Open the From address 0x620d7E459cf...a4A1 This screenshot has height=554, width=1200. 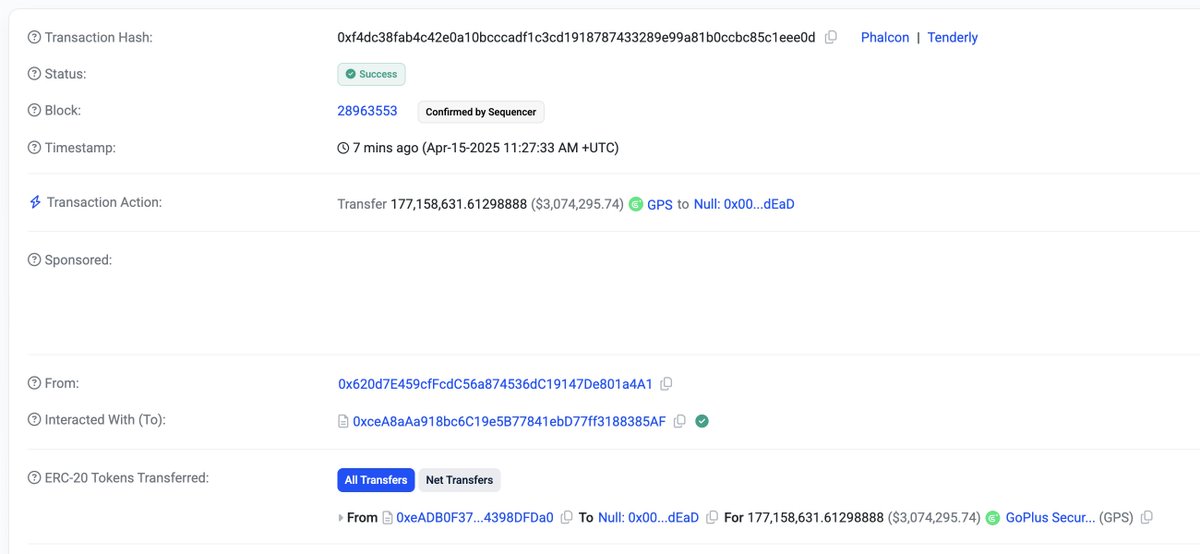[x=496, y=384]
